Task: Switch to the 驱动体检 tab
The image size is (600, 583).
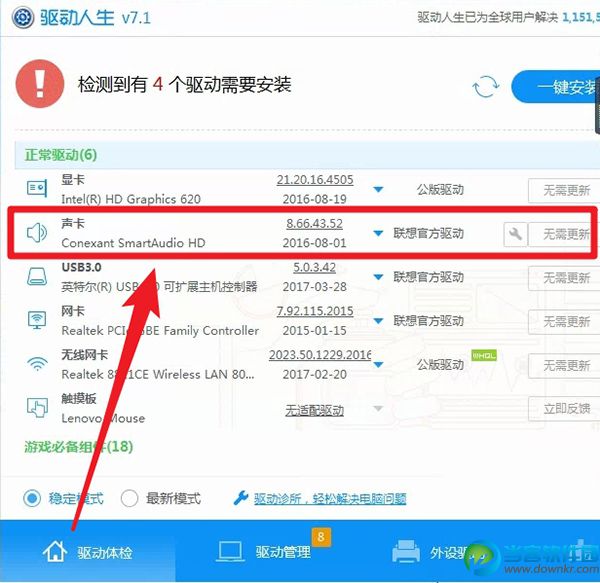Action: point(88,551)
